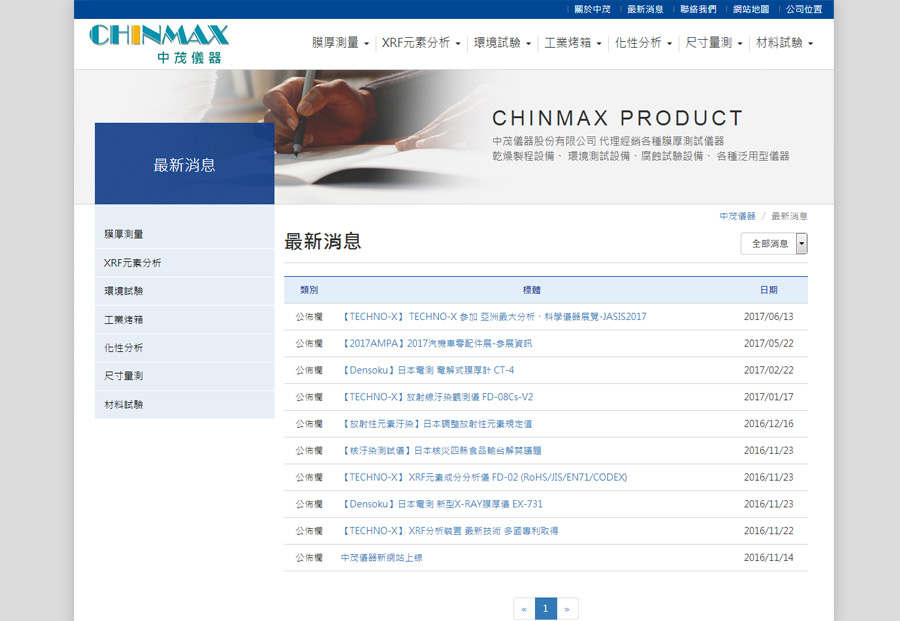This screenshot has width=900, height=621.
Task: Select 工業烤箱 in the left sidebar
Action: (184, 320)
